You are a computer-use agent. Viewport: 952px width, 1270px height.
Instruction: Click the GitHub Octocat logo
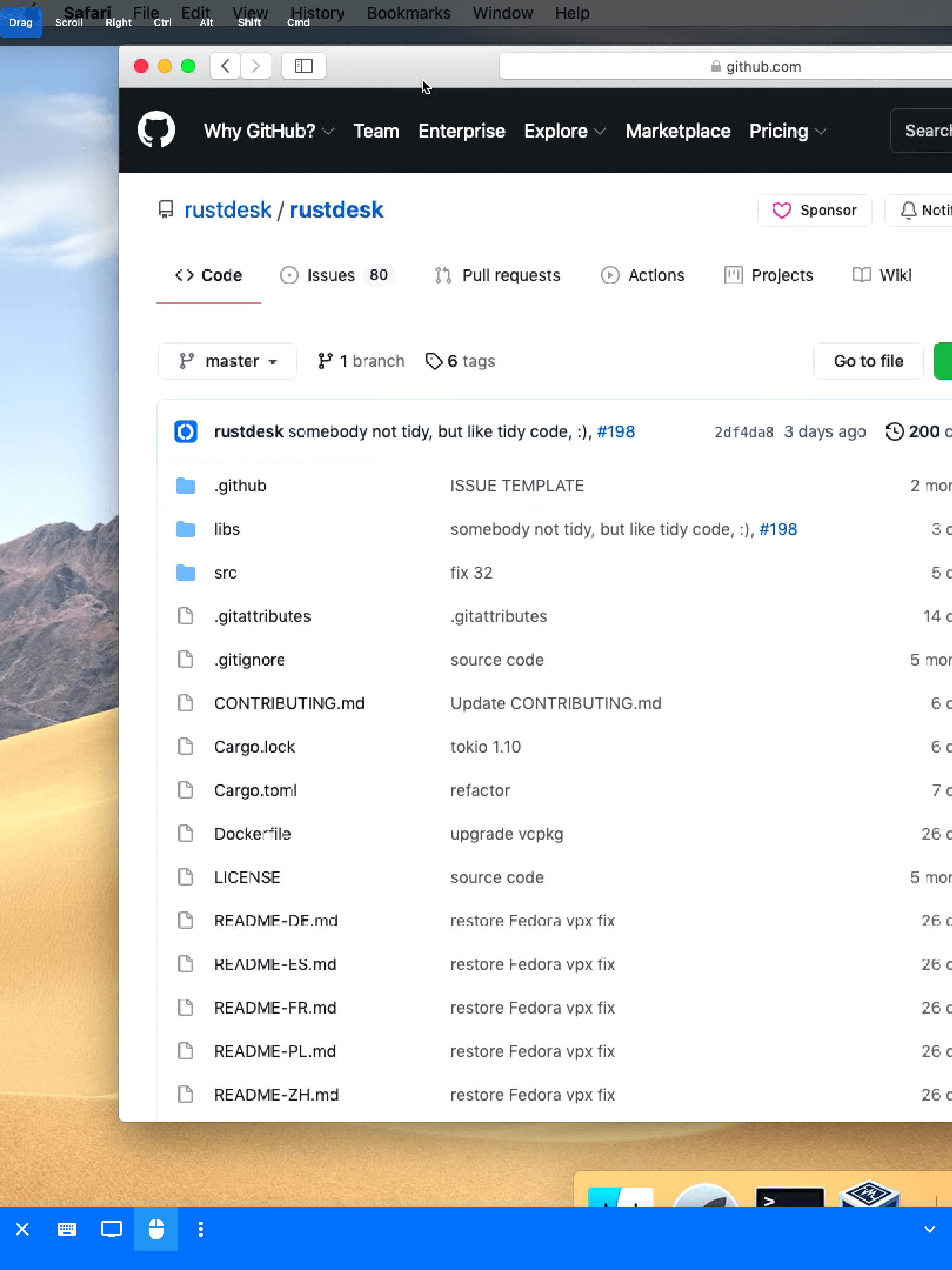156,130
